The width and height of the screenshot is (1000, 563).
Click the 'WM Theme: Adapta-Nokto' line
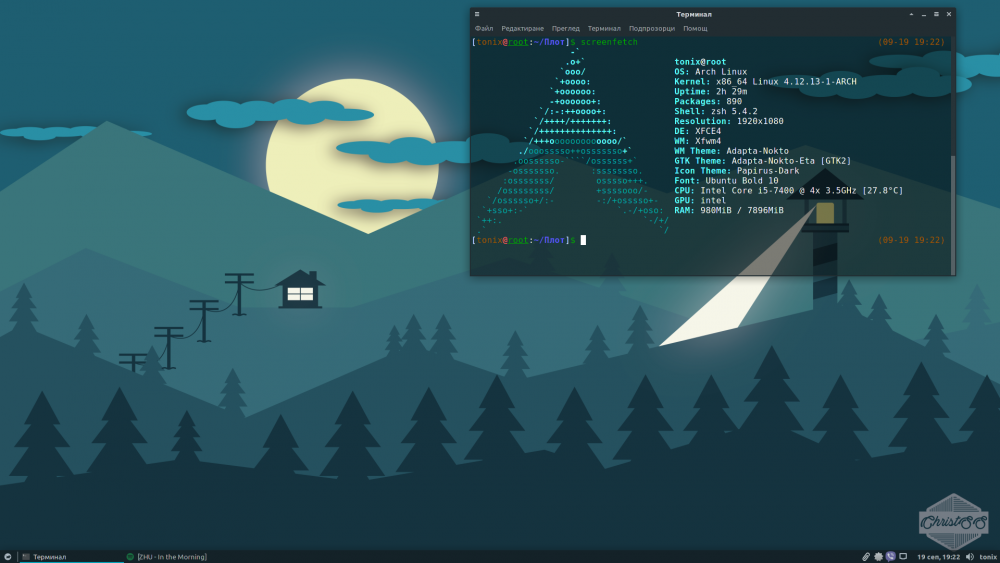click(732, 151)
